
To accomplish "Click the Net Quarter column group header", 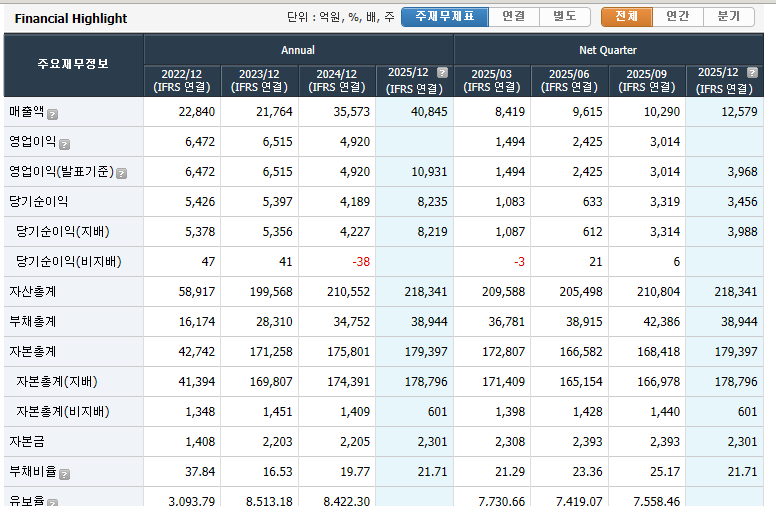I will [608, 50].
